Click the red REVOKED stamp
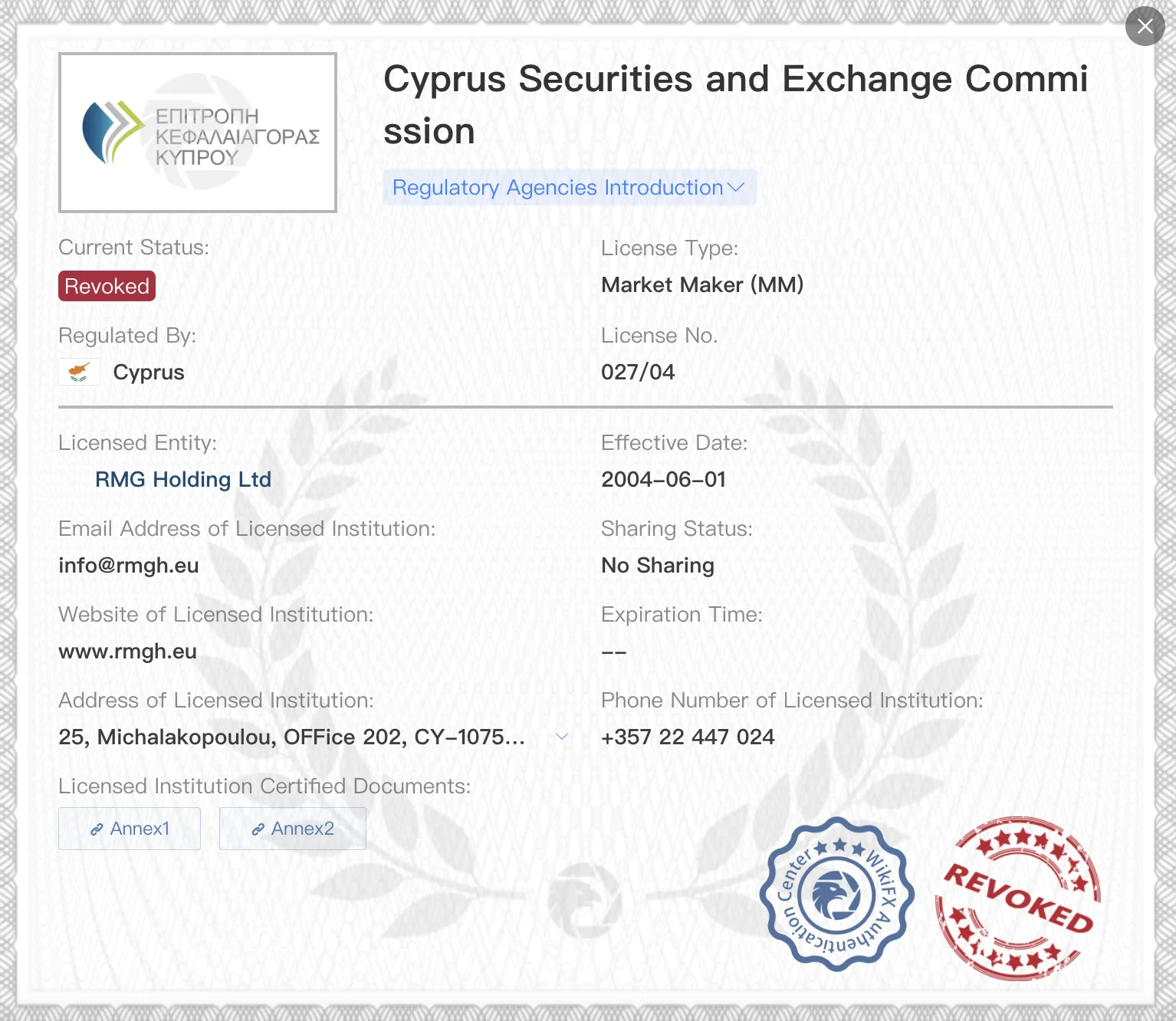The width and height of the screenshot is (1176, 1021). [x=1017, y=898]
